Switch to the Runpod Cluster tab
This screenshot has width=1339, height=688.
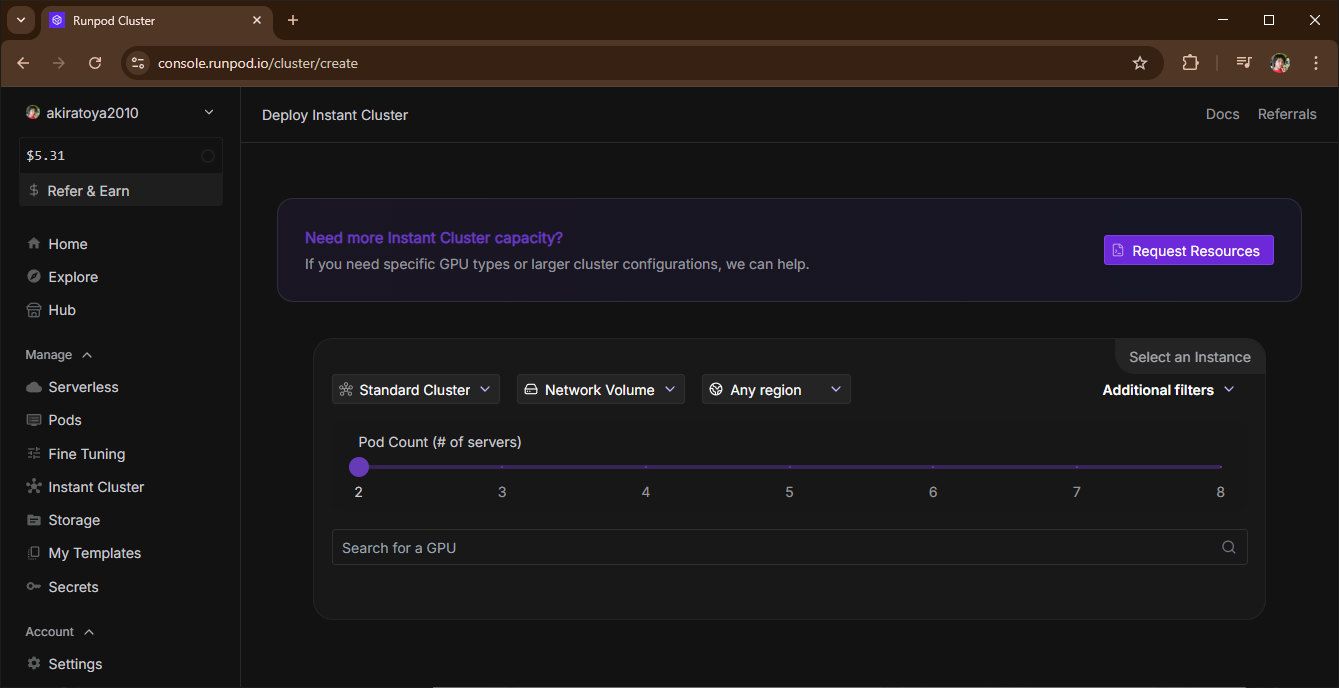point(157,20)
